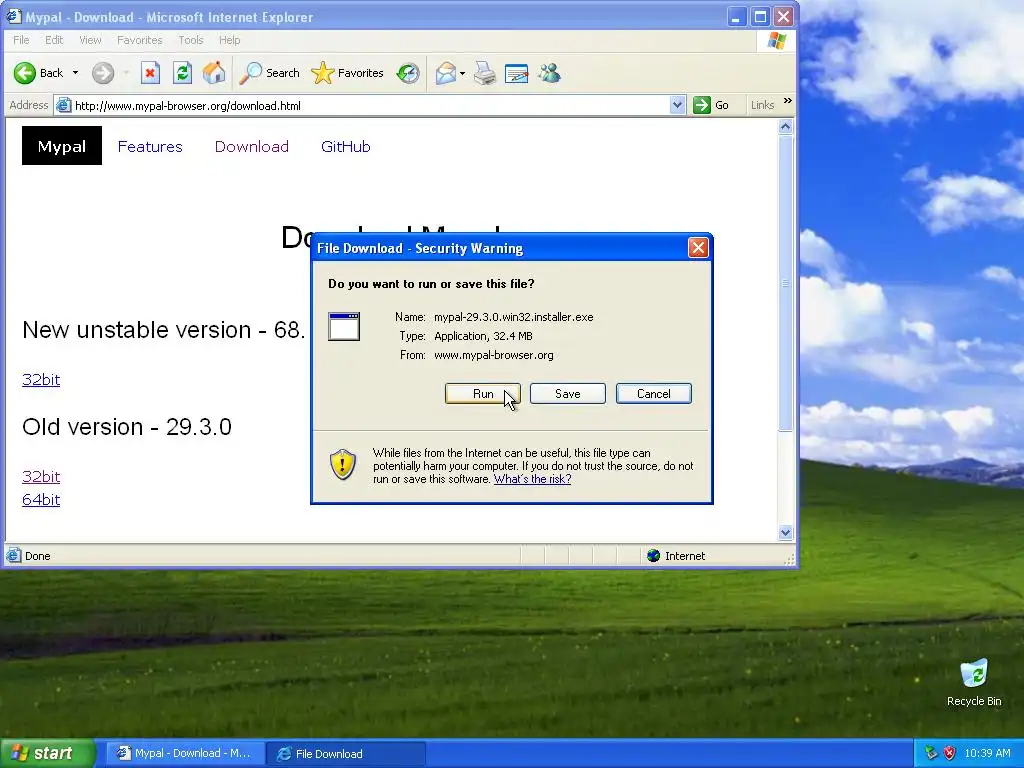Viewport: 1024px width, 768px height.
Task: Click the file name mypal-29.3.0.win32.installer.exe
Action: point(513,317)
